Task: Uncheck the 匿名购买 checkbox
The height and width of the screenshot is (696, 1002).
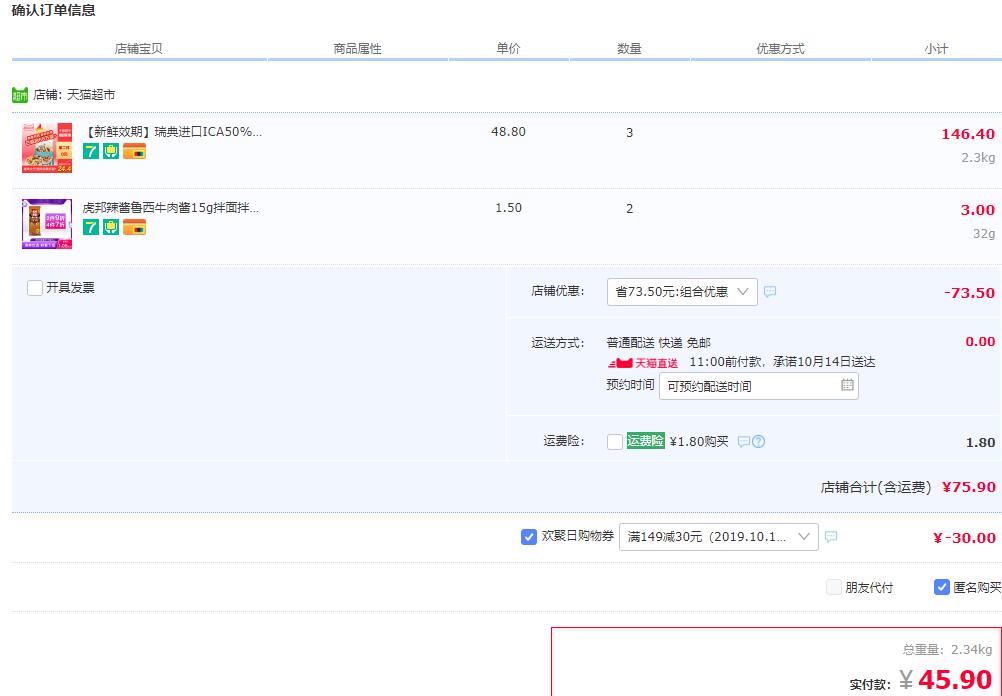Action: (x=941, y=587)
